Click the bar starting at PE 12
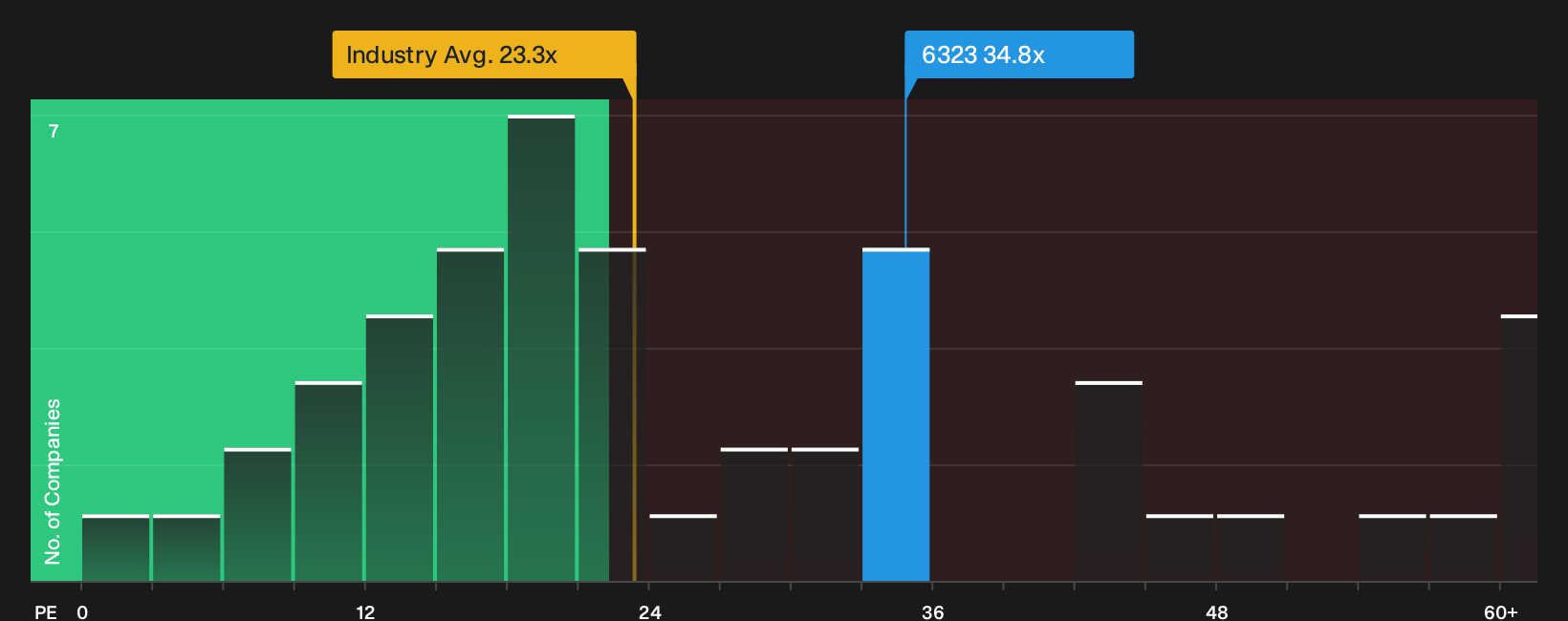This screenshot has width=1568, height=621. 400,448
